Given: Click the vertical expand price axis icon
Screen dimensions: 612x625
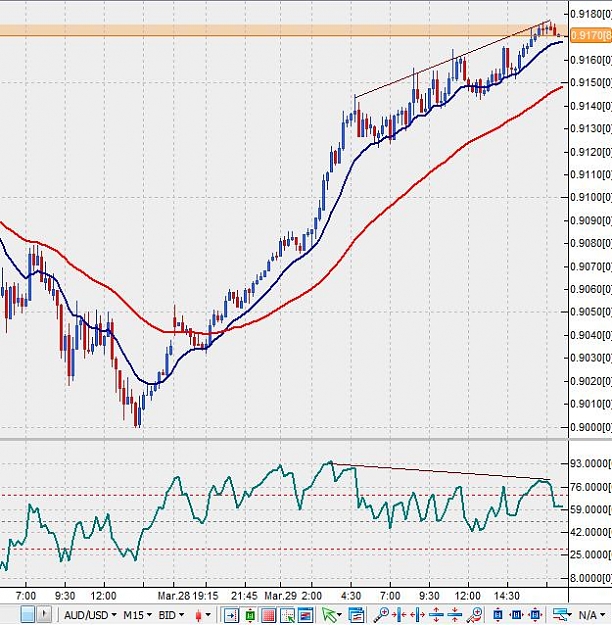Looking at the screenshot, I should coord(436,615).
